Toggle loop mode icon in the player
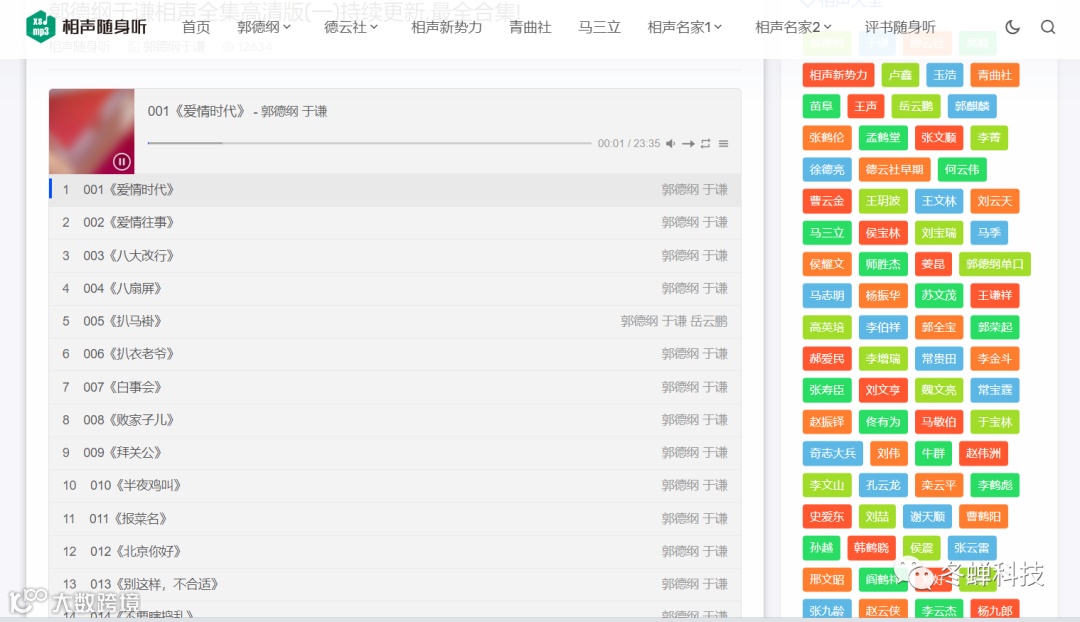Screen dimensions: 1080x622 [705, 143]
